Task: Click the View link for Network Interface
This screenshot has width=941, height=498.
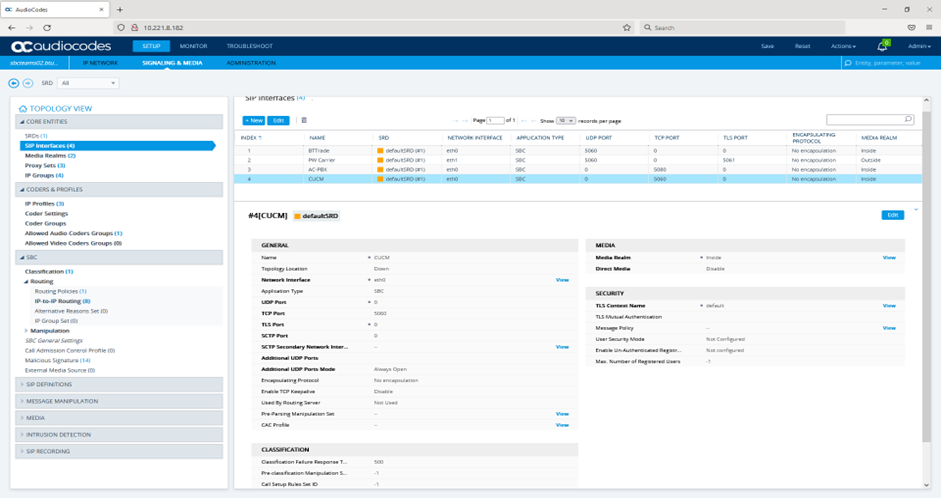Action: tap(562, 280)
